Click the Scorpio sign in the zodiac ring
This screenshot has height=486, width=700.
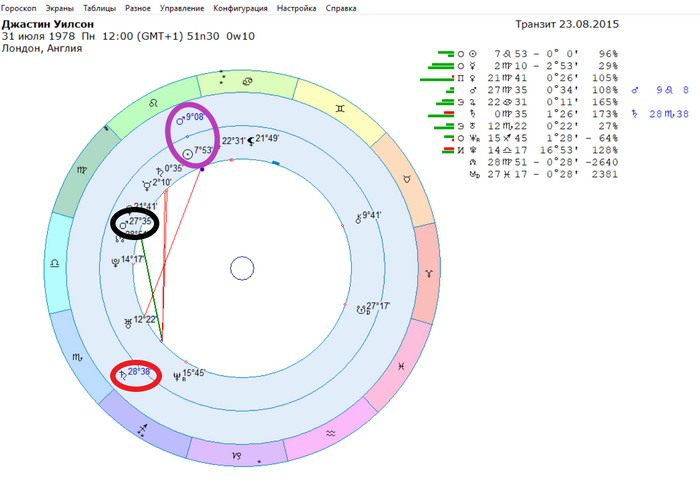[x=77, y=357]
